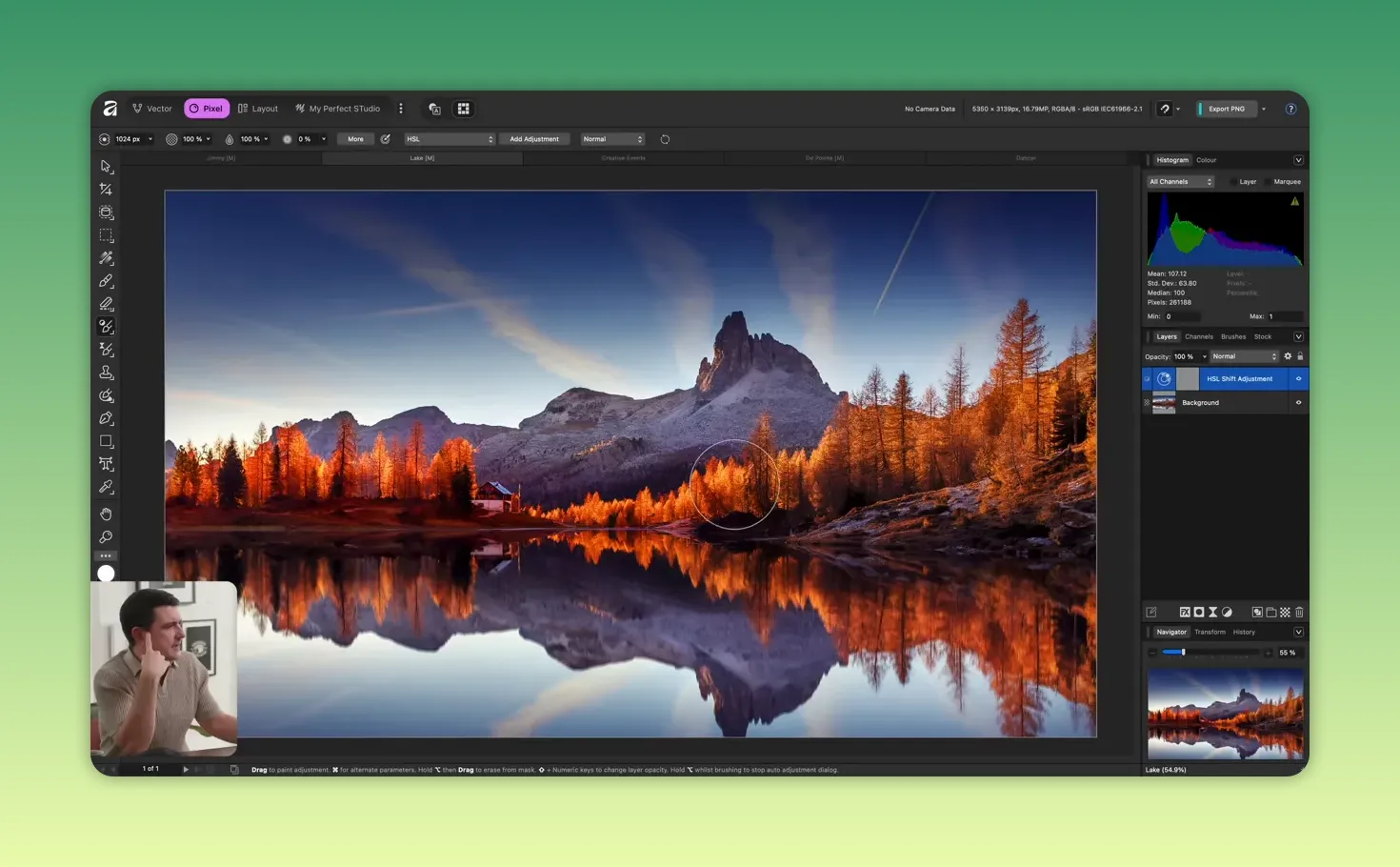This screenshot has height=867, width=1400.
Task: Switch to the Channels tab
Action: tap(1198, 336)
